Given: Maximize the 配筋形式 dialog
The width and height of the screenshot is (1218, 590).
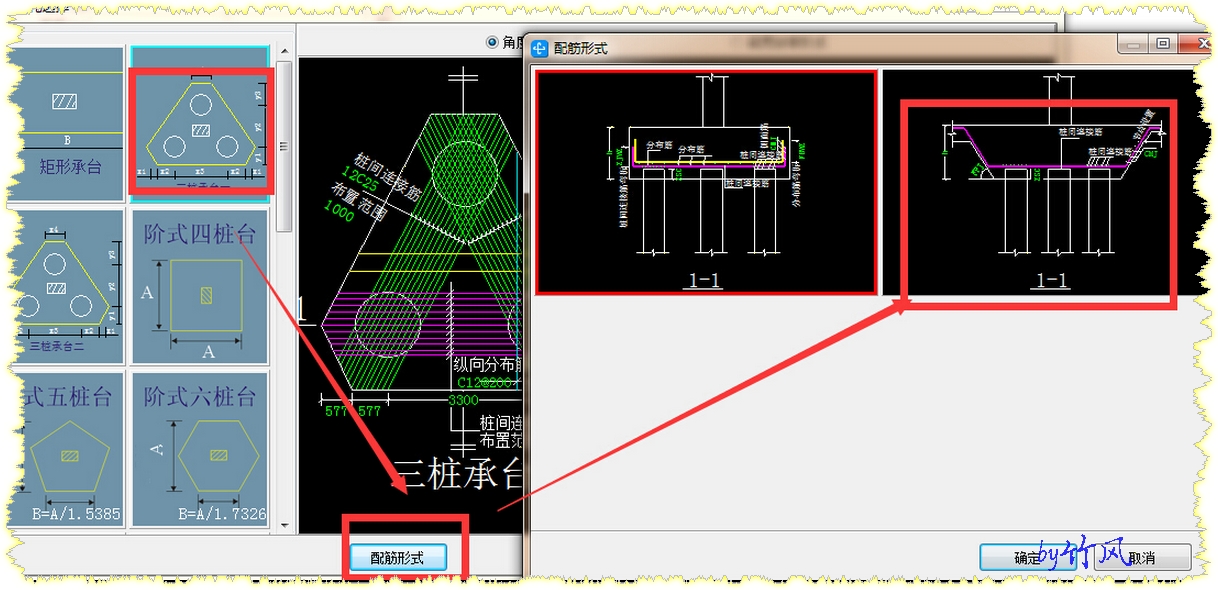Looking at the screenshot, I should point(1163,43).
